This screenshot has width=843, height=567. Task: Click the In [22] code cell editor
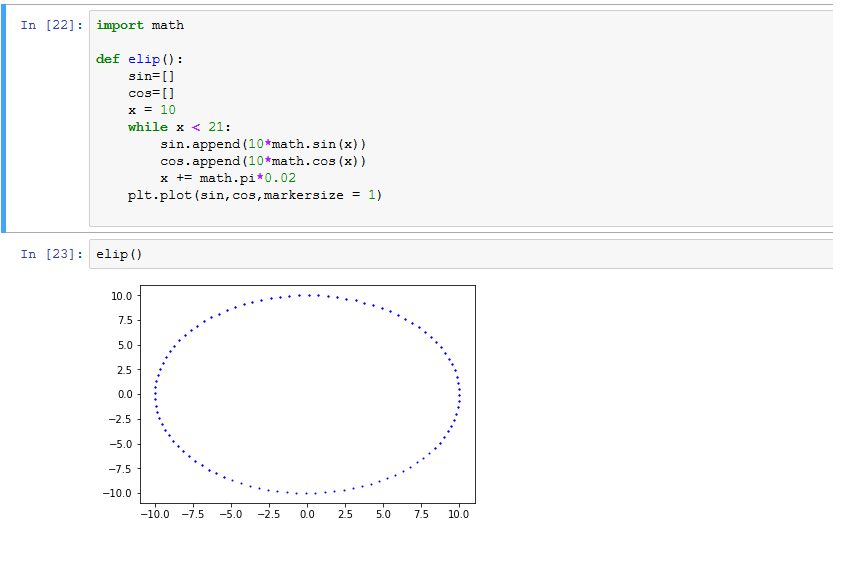[x=461, y=118]
